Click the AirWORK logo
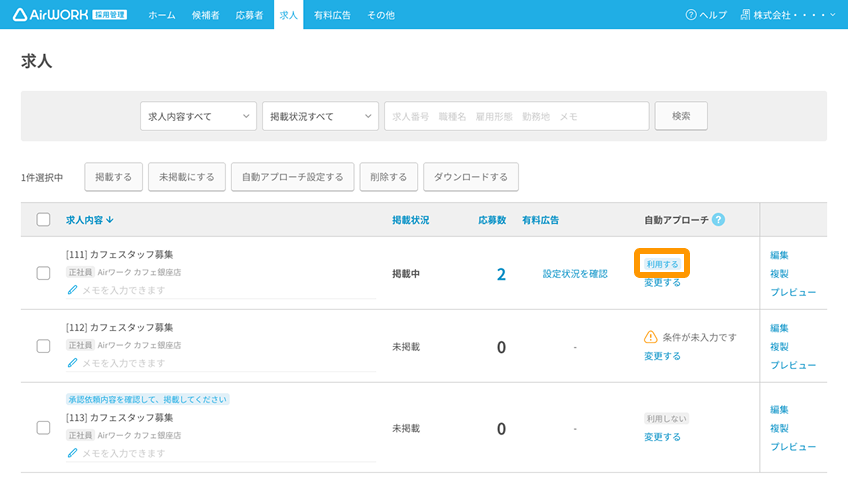 (70, 15)
